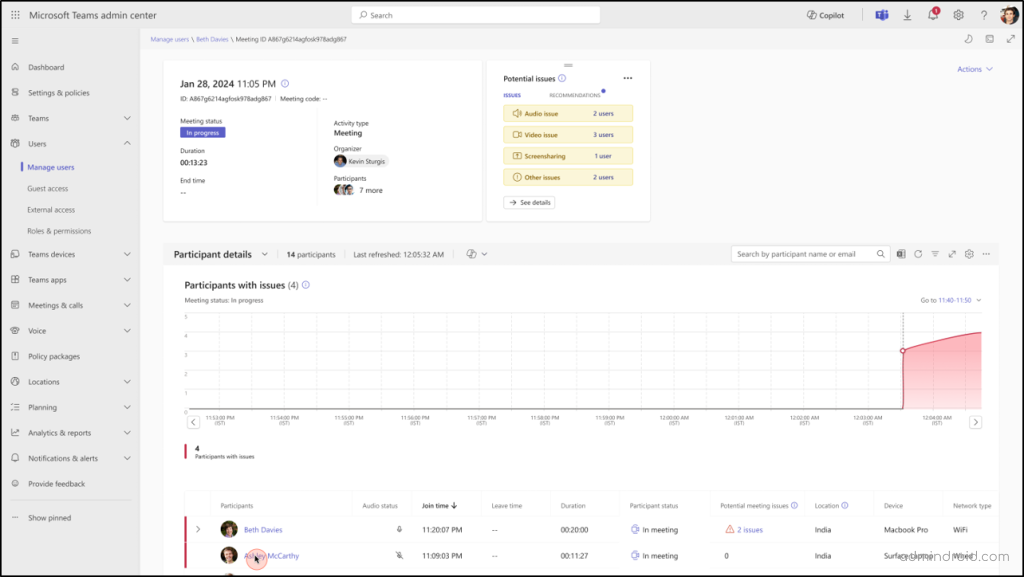Open the notifications bell
Screen dimensions: 1024x577
(932, 14)
